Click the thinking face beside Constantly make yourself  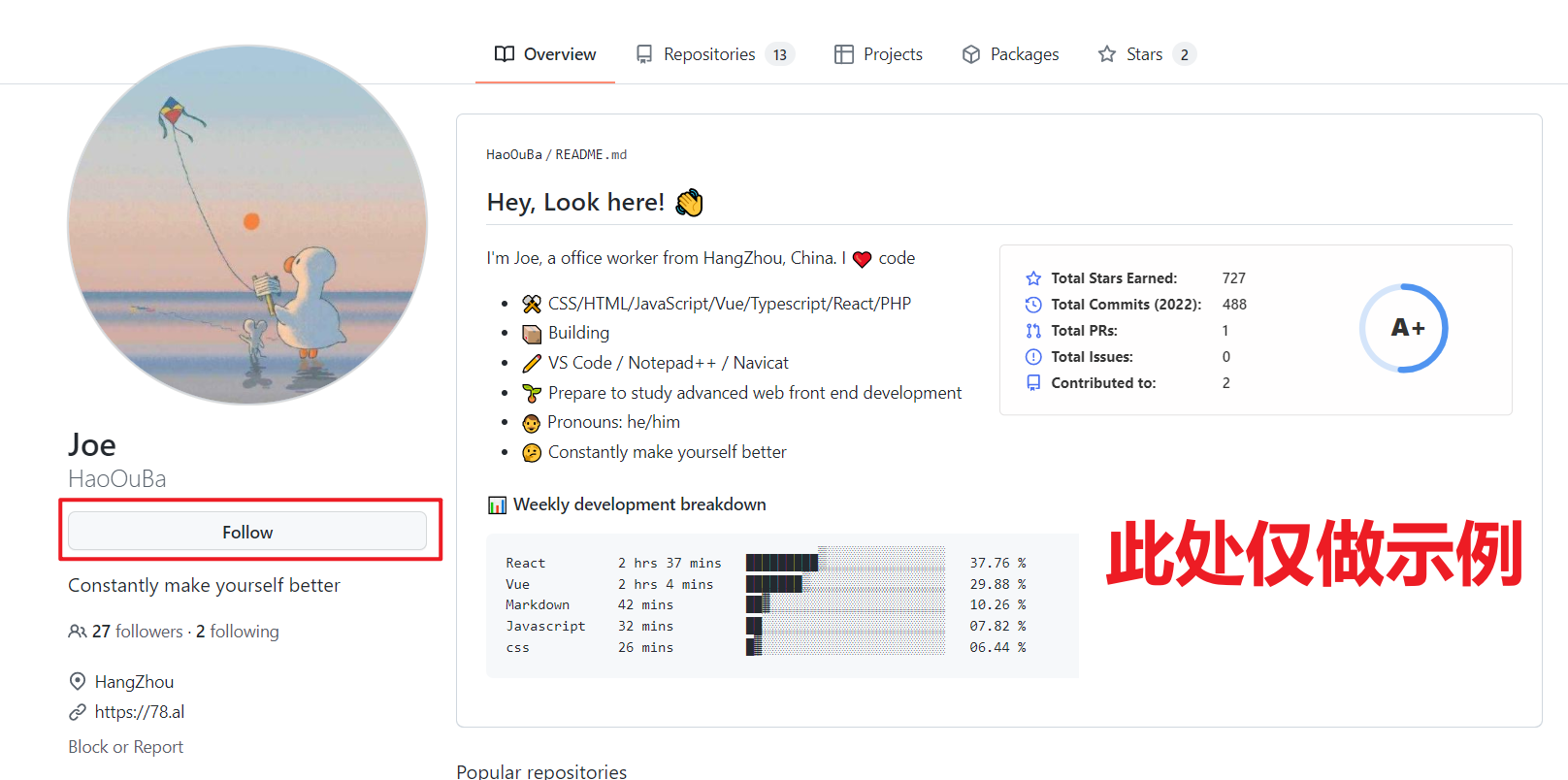[x=532, y=453]
